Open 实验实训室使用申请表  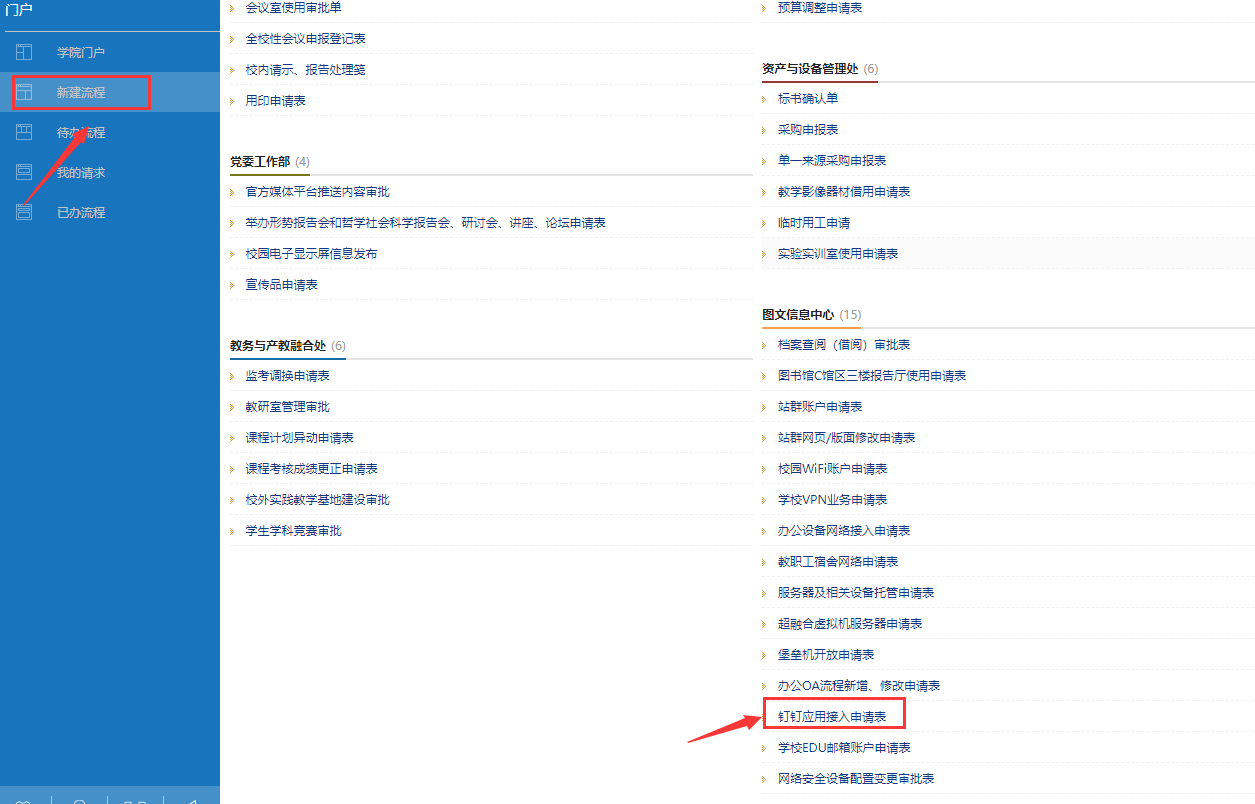pos(838,253)
